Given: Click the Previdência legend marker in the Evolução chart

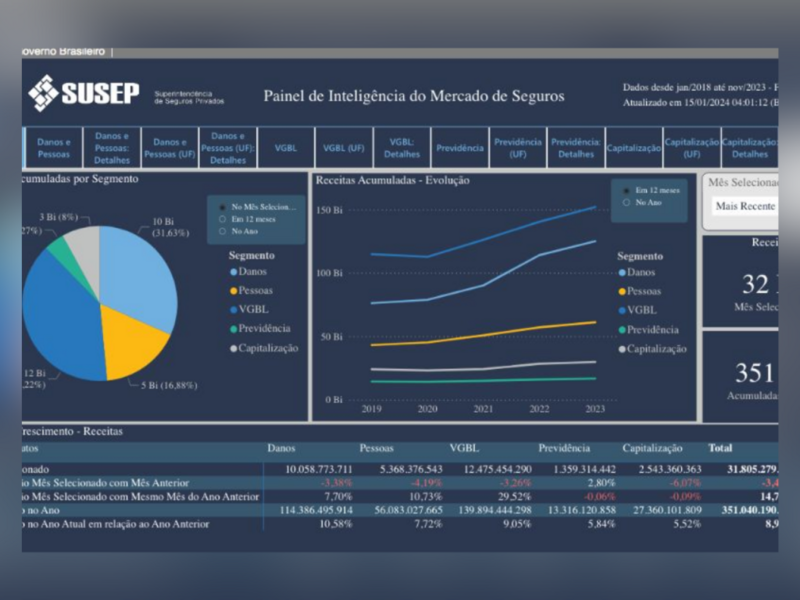Looking at the screenshot, I should coord(622,329).
